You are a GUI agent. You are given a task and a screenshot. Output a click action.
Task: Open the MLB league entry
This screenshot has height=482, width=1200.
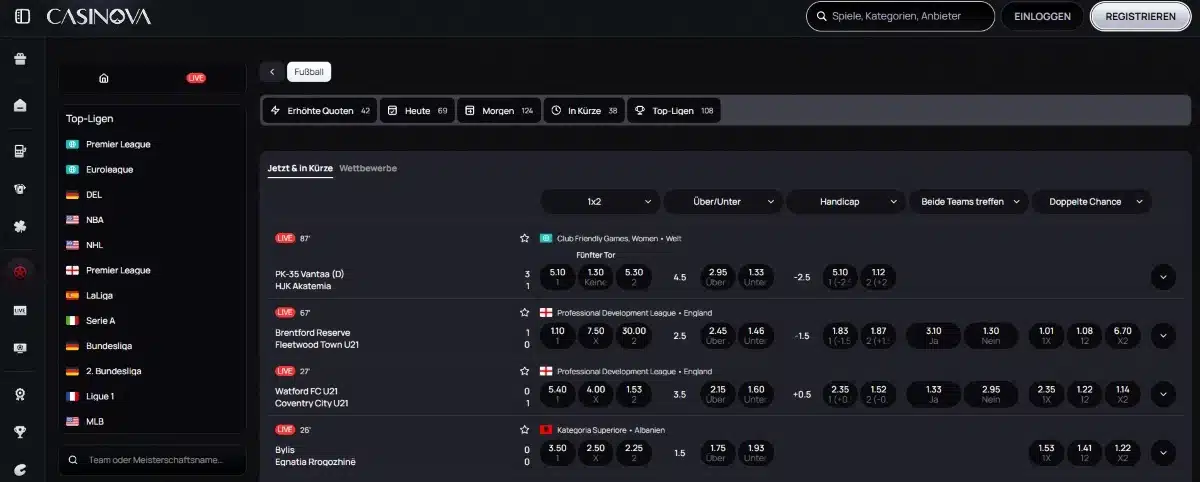coord(94,421)
